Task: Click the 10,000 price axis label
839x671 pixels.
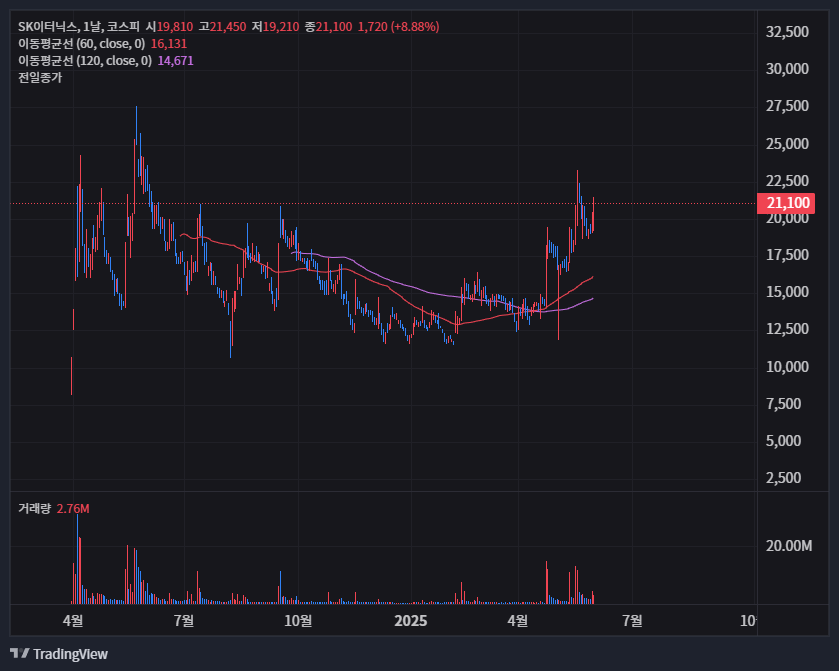Action: click(x=787, y=367)
